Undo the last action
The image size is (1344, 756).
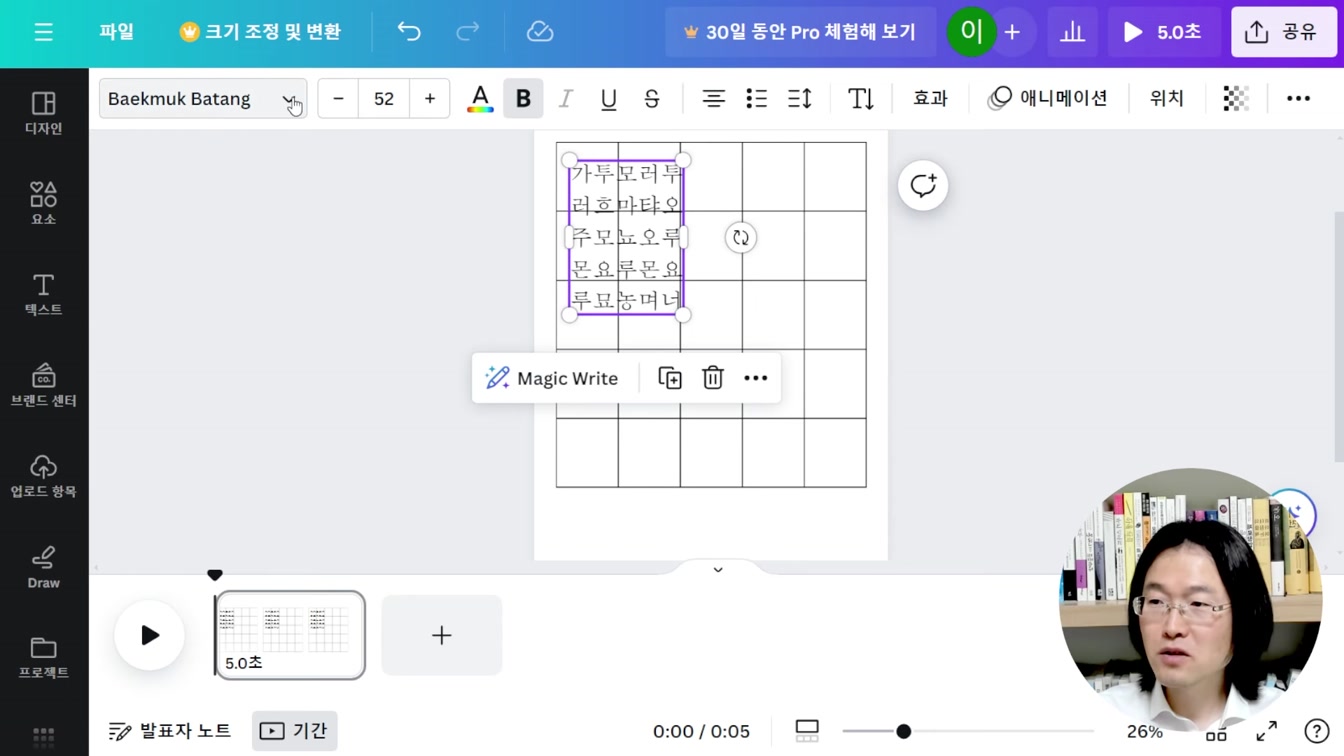click(409, 32)
